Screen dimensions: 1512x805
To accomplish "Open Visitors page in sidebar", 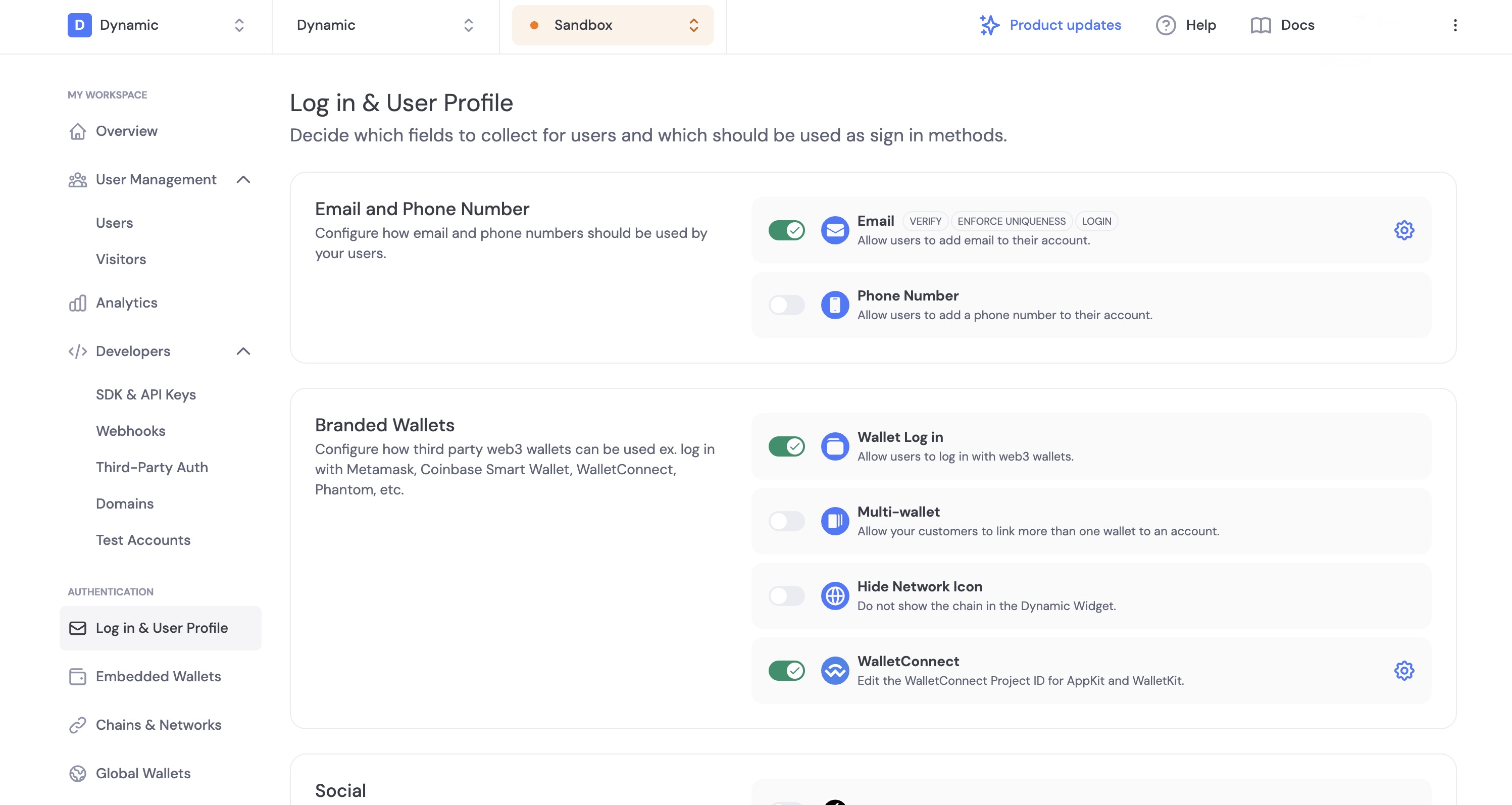I will click(121, 260).
